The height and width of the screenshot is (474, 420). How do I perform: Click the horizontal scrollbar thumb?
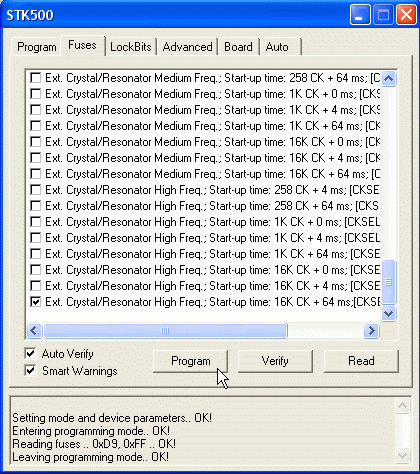(x=165, y=330)
